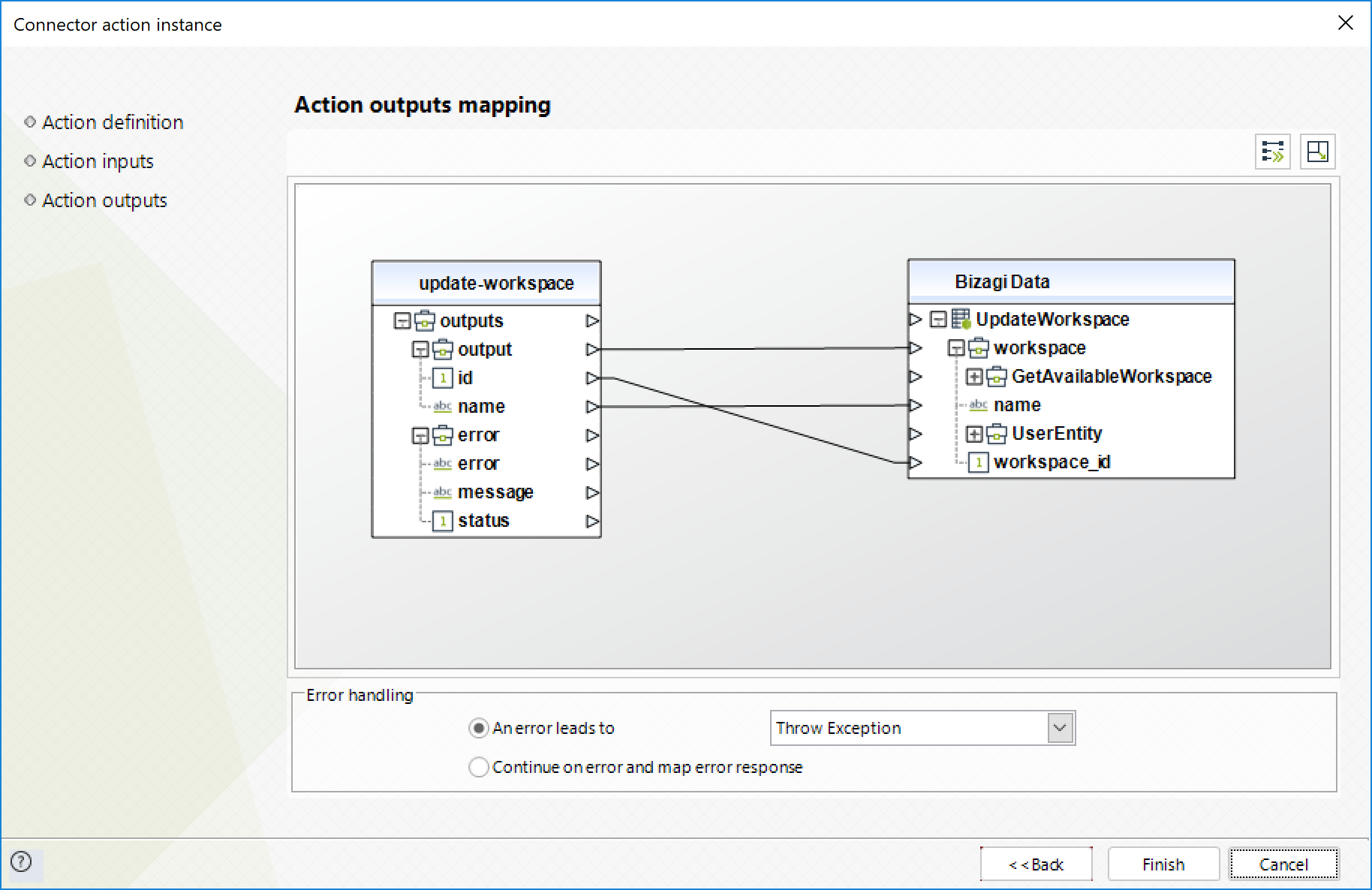Click the input connector arrow for UpdateWorkspace
Viewport: 1372px width, 890px height.
(915, 319)
